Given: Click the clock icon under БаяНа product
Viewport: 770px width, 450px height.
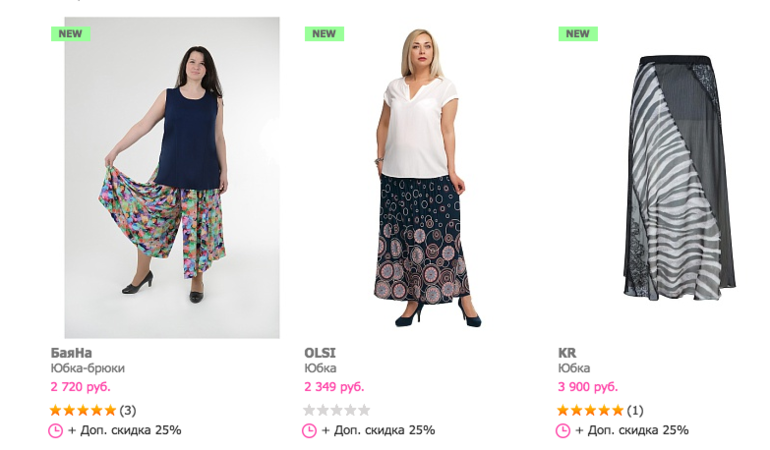Looking at the screenshot, I should [x=56, y=430].
